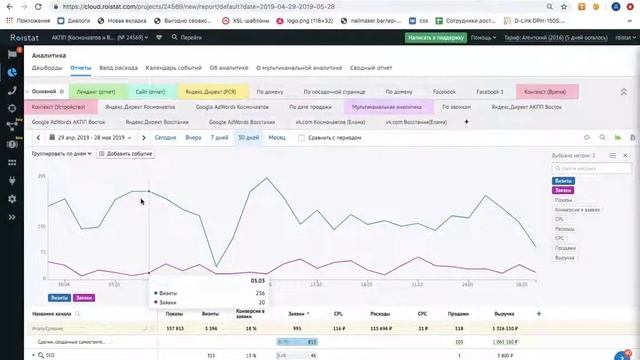This screenshot has height=360, width=640.
Task: Add a new report tab with plus
Action: tap(467, 122)
